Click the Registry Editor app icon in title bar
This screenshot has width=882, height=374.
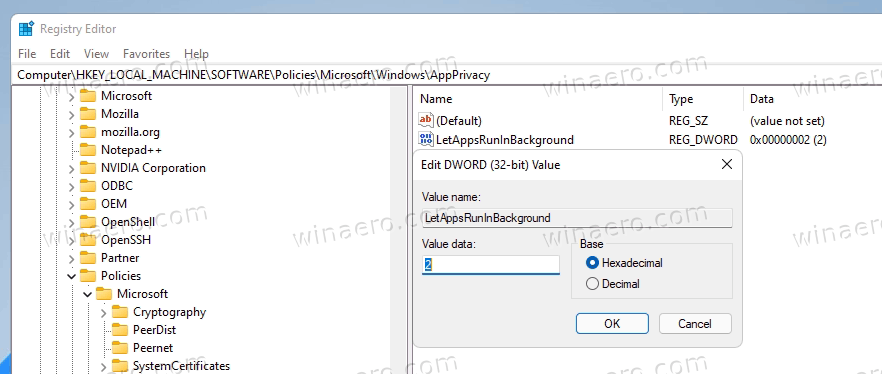point(26,29)
